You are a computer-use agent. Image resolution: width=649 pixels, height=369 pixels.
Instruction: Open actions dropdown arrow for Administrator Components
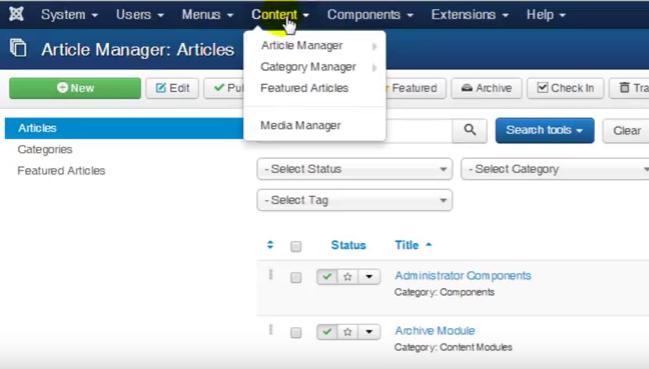[x=369, y=277]
